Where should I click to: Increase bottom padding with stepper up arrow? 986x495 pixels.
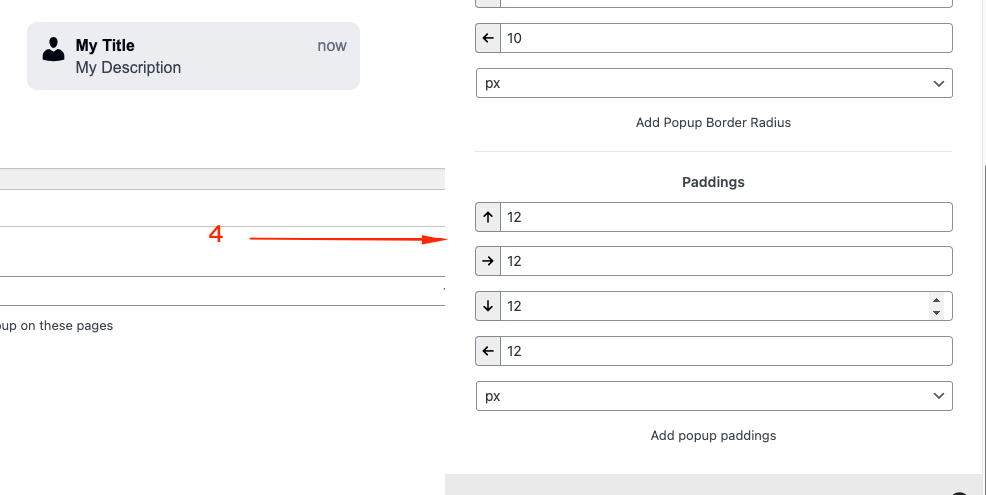(936, 300)
